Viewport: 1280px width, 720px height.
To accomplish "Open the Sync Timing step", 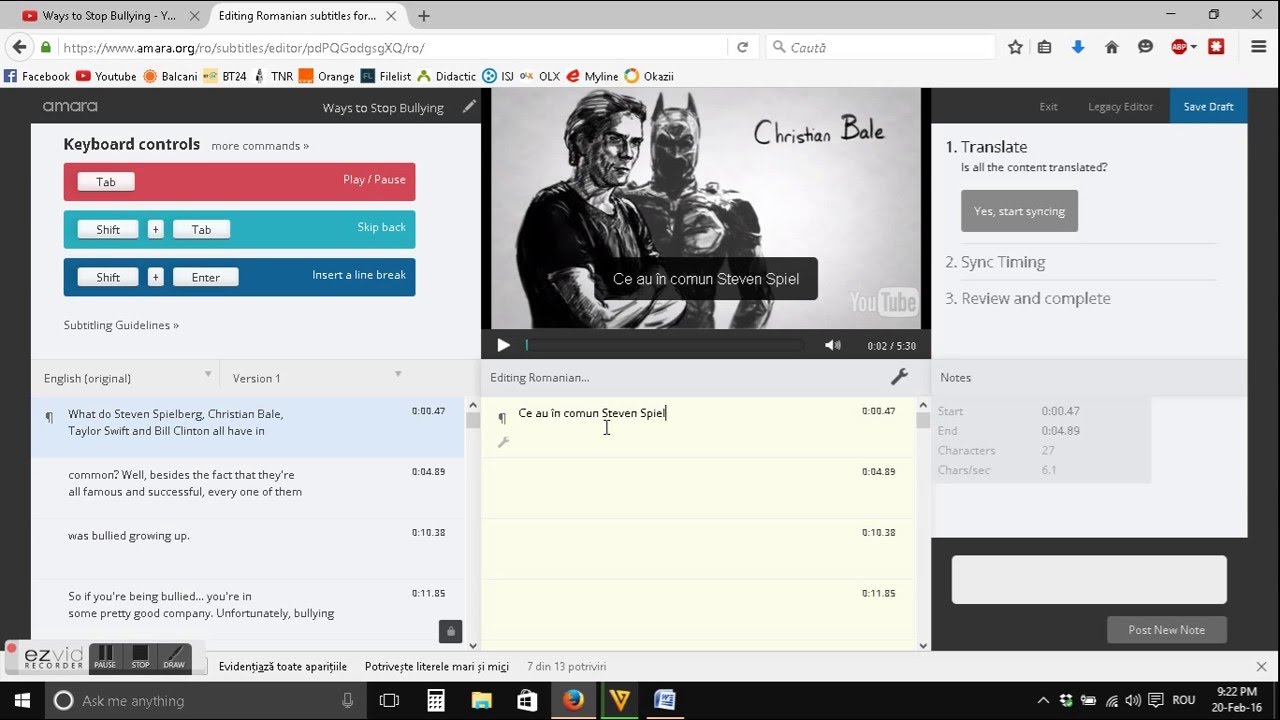I will (x=995, y=262).
